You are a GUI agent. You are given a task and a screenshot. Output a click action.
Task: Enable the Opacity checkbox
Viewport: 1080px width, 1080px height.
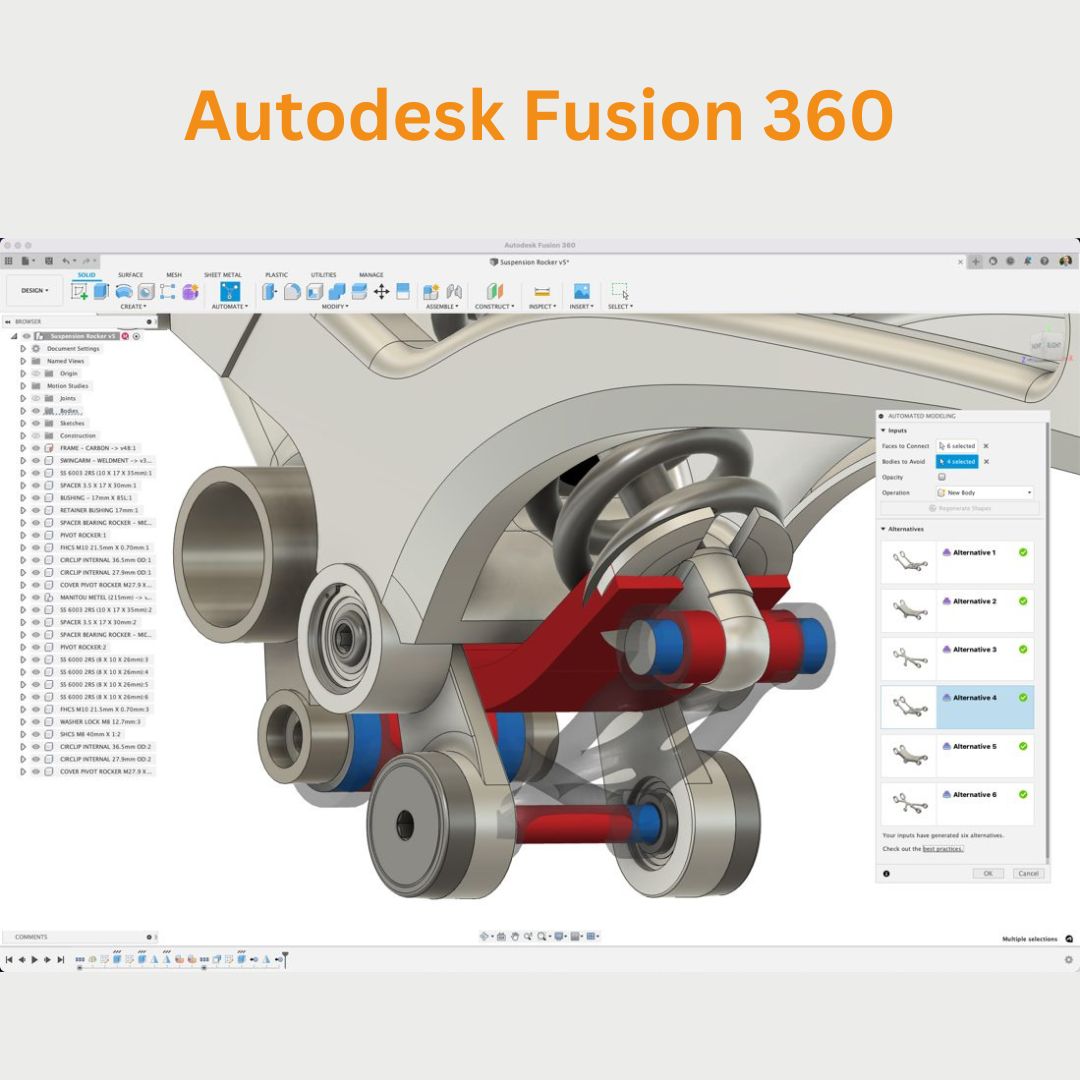tap(942, 477)
